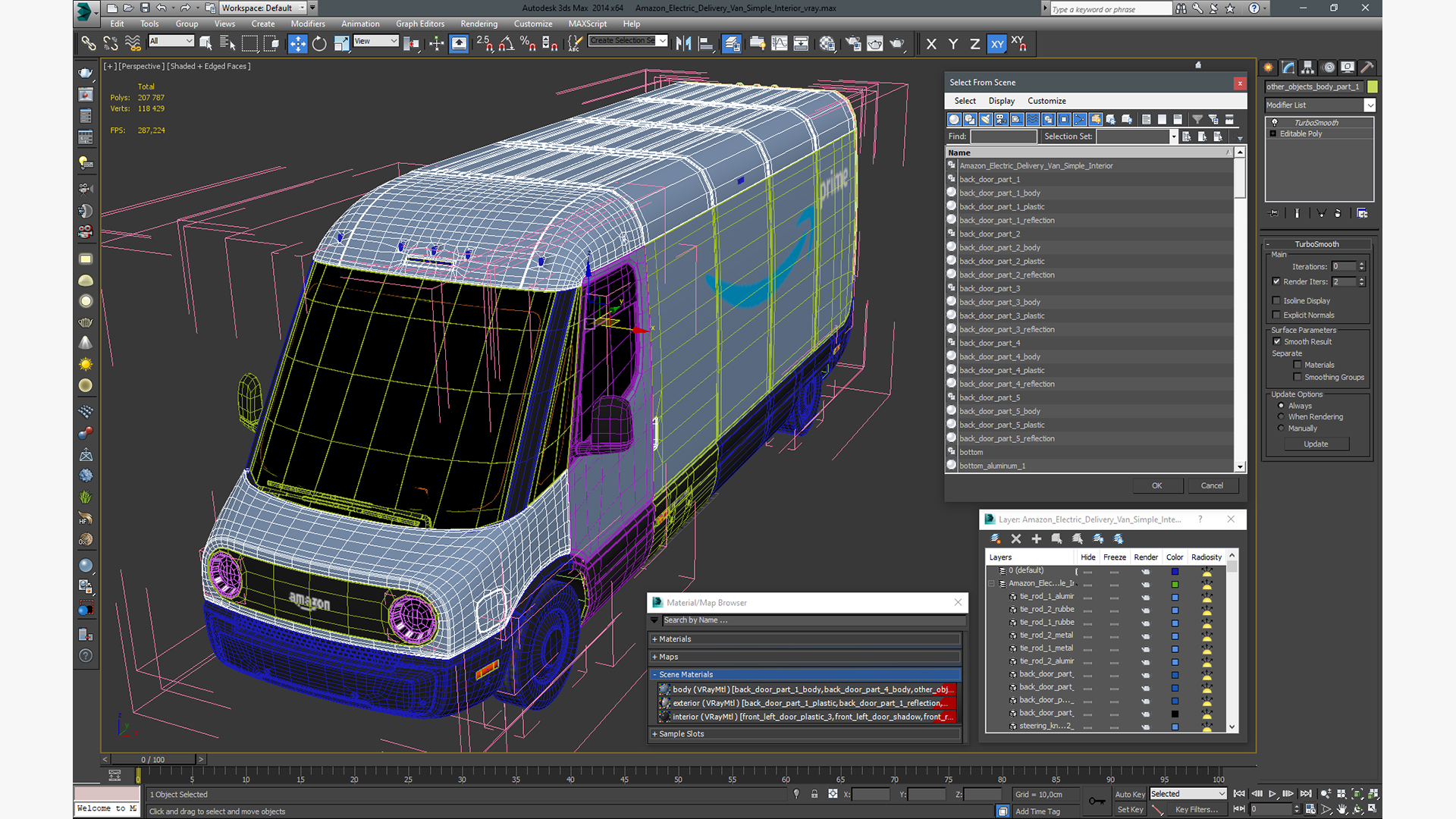This screenshot has height=819, width=1456.
Task: Click the Select and Link chain icon
Action: 89,44
